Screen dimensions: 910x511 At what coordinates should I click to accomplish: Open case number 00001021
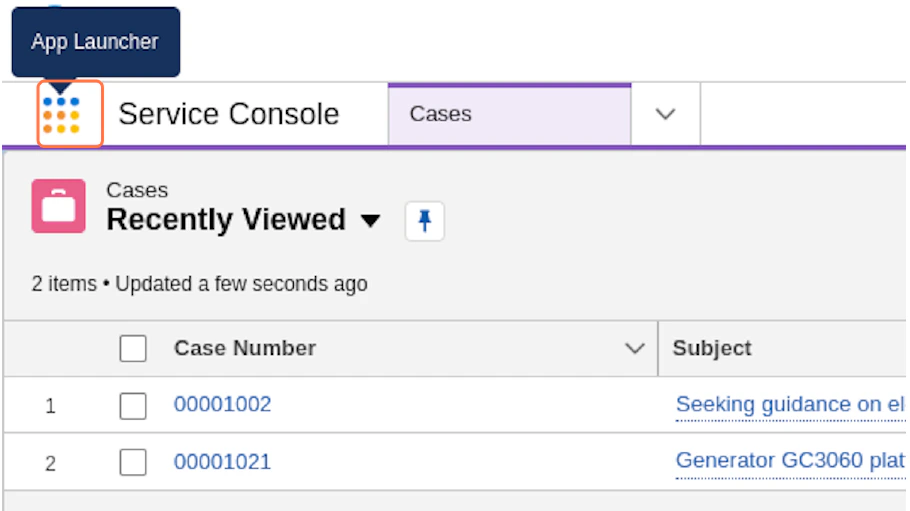[222, 461]
